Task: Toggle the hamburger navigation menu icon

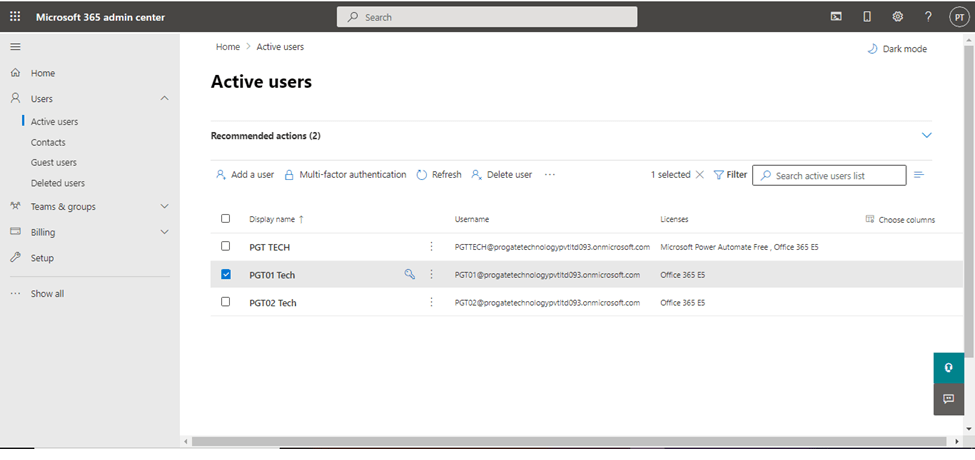Action: [x=15, y=47]
